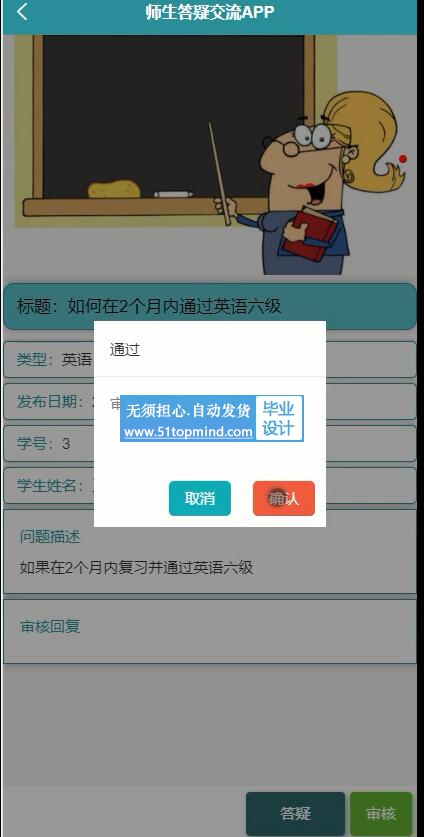
Task: Click the 确认 button in the dialog
Action: [x=284, y=499]
